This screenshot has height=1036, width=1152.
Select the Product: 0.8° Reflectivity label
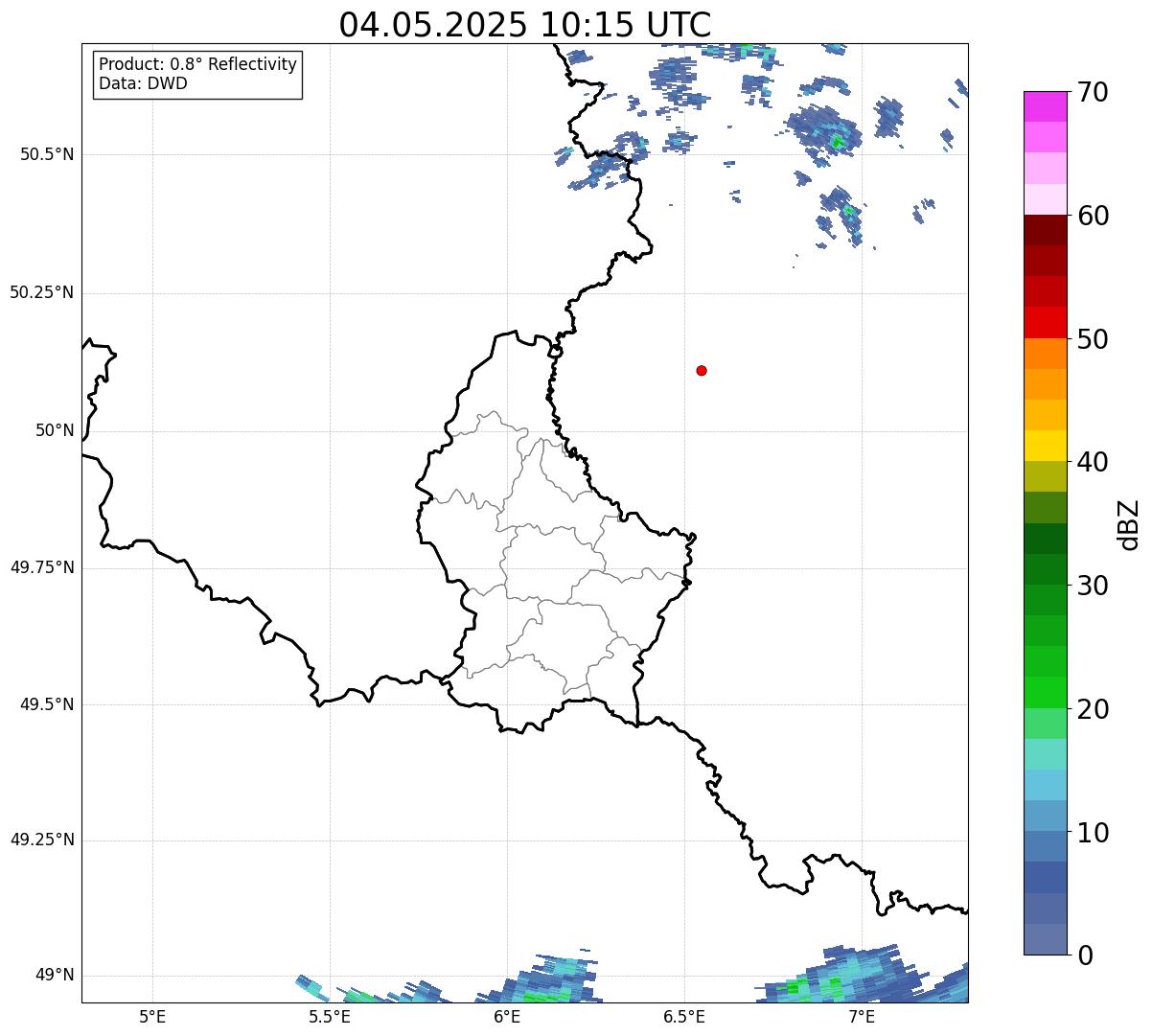(x=198, y=64)
